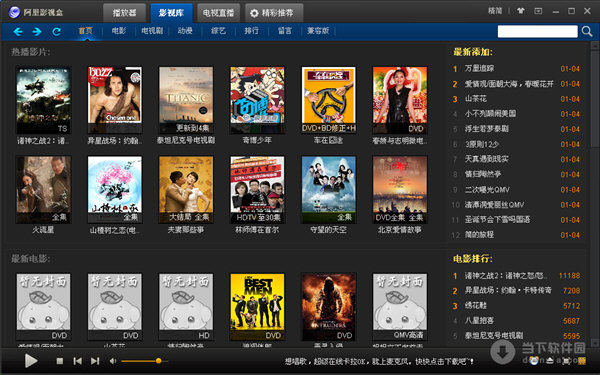Open 天真遇到现实 in the latest list
The image size is (600, 375).
pyautogui.click(x=486, y=159)
